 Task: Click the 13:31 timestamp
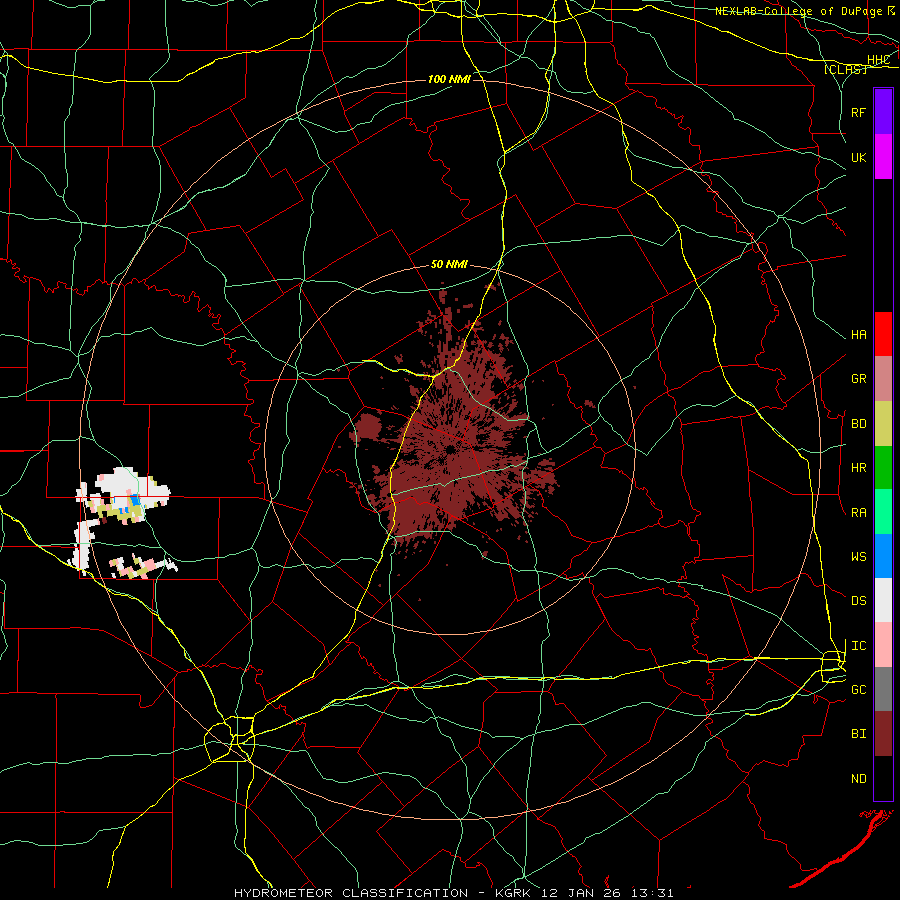point(654,893)
